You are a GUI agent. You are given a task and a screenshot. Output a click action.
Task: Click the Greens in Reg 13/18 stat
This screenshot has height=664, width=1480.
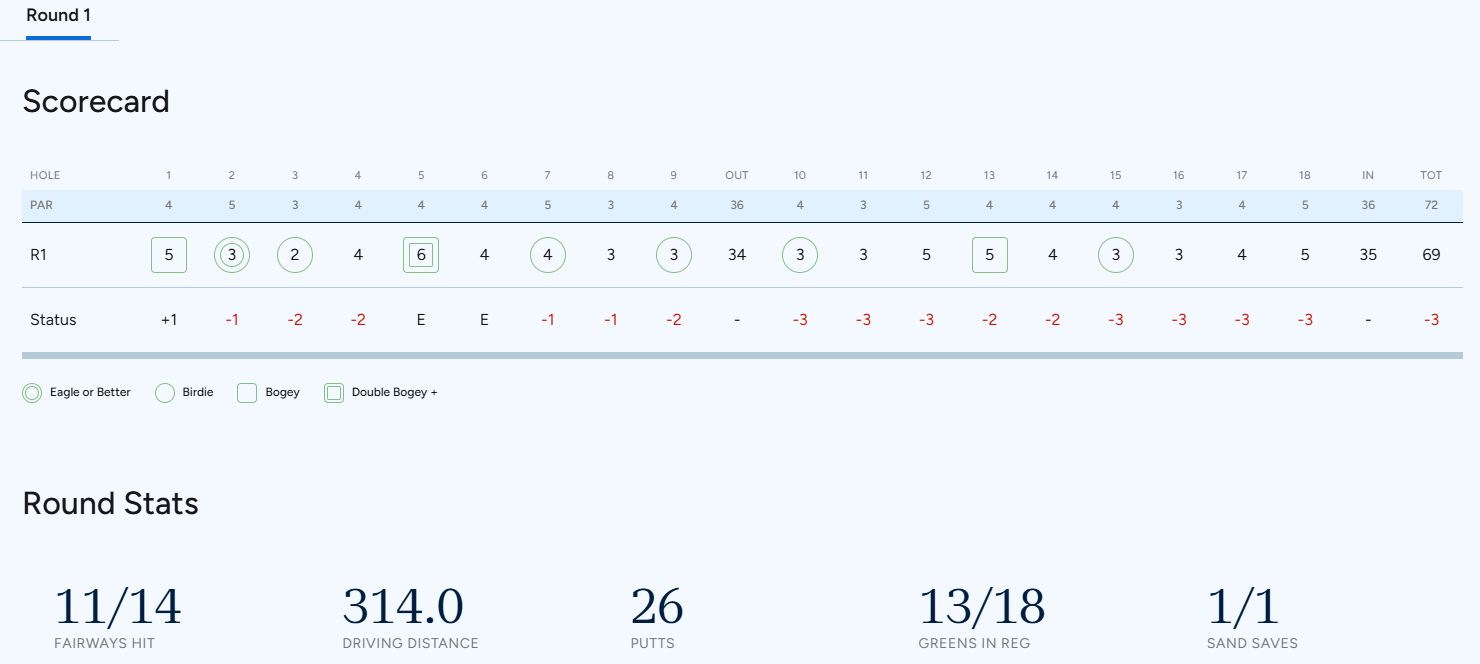pyautogui.click(x=982, y=617)
